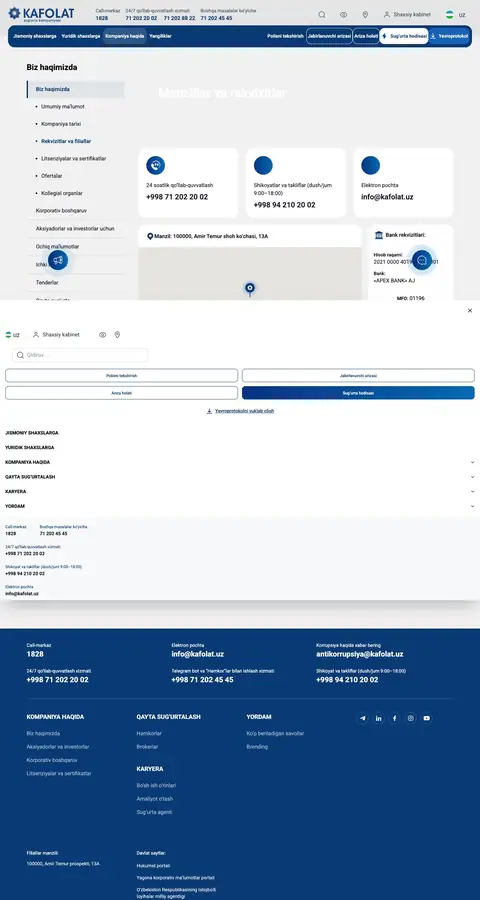The image size is (480, 900).
Task: Open Yuridik shaxslarga in blue navbar
Action: coord(81,36)
